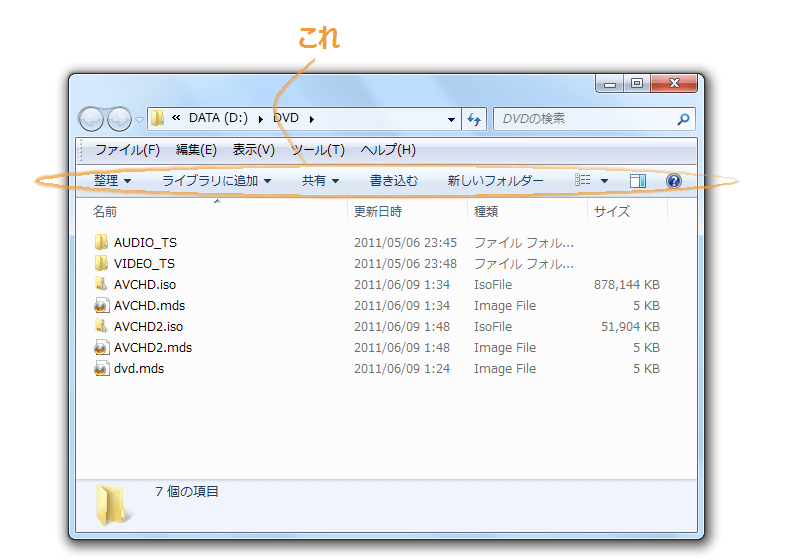Click the Refresh button beside address bar
Image resolution: width=791 pixels, height=560 pixels.
click(x=474, y=120)
